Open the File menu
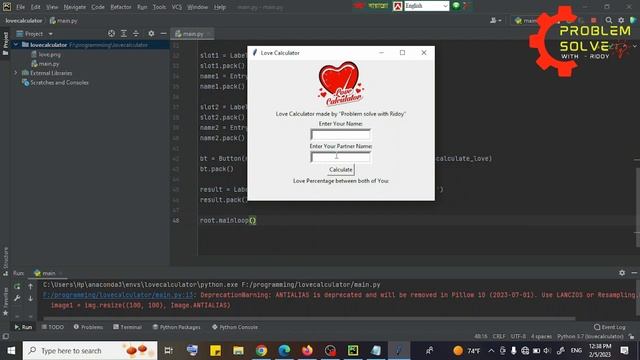The width and height of the screenshot is (640, 360). (x=20, y=7)
